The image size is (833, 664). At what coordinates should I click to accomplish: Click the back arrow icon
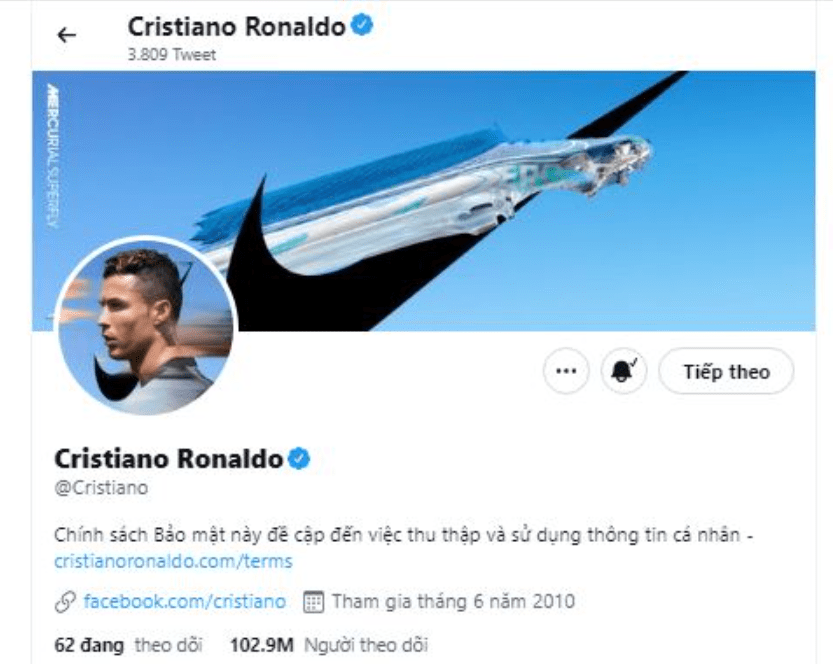coord(66,36)
